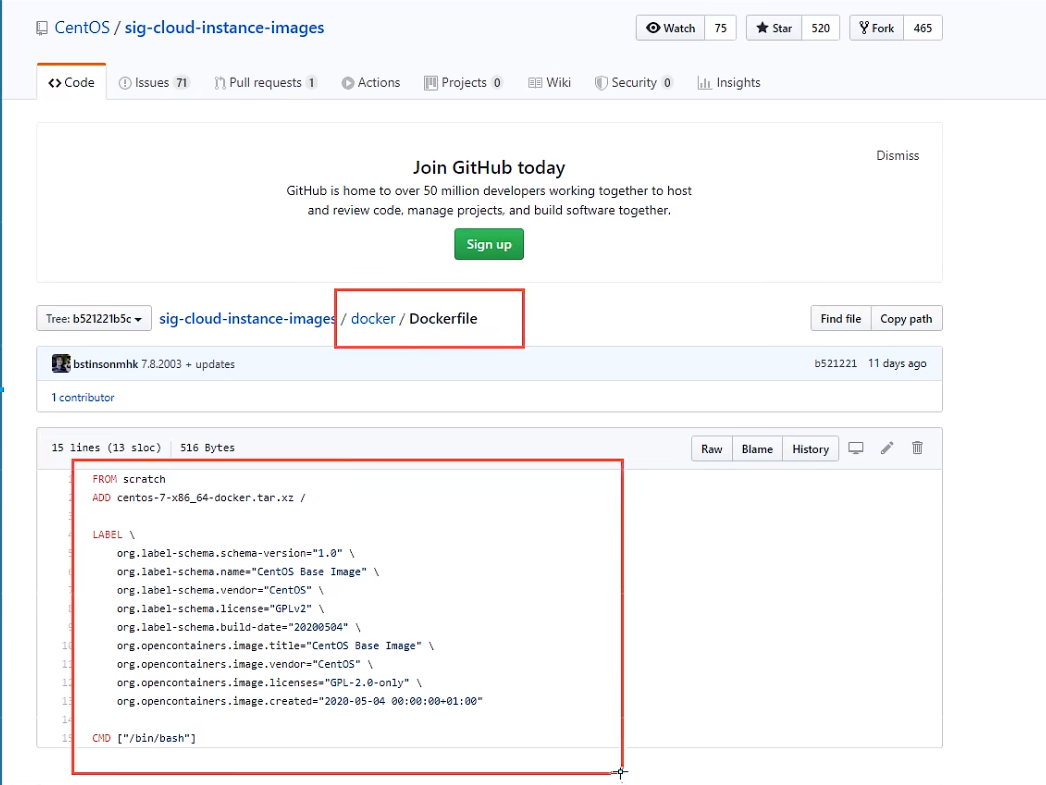
Task: Click the '11 days ago' timestamp
Action: coord(897,363)
